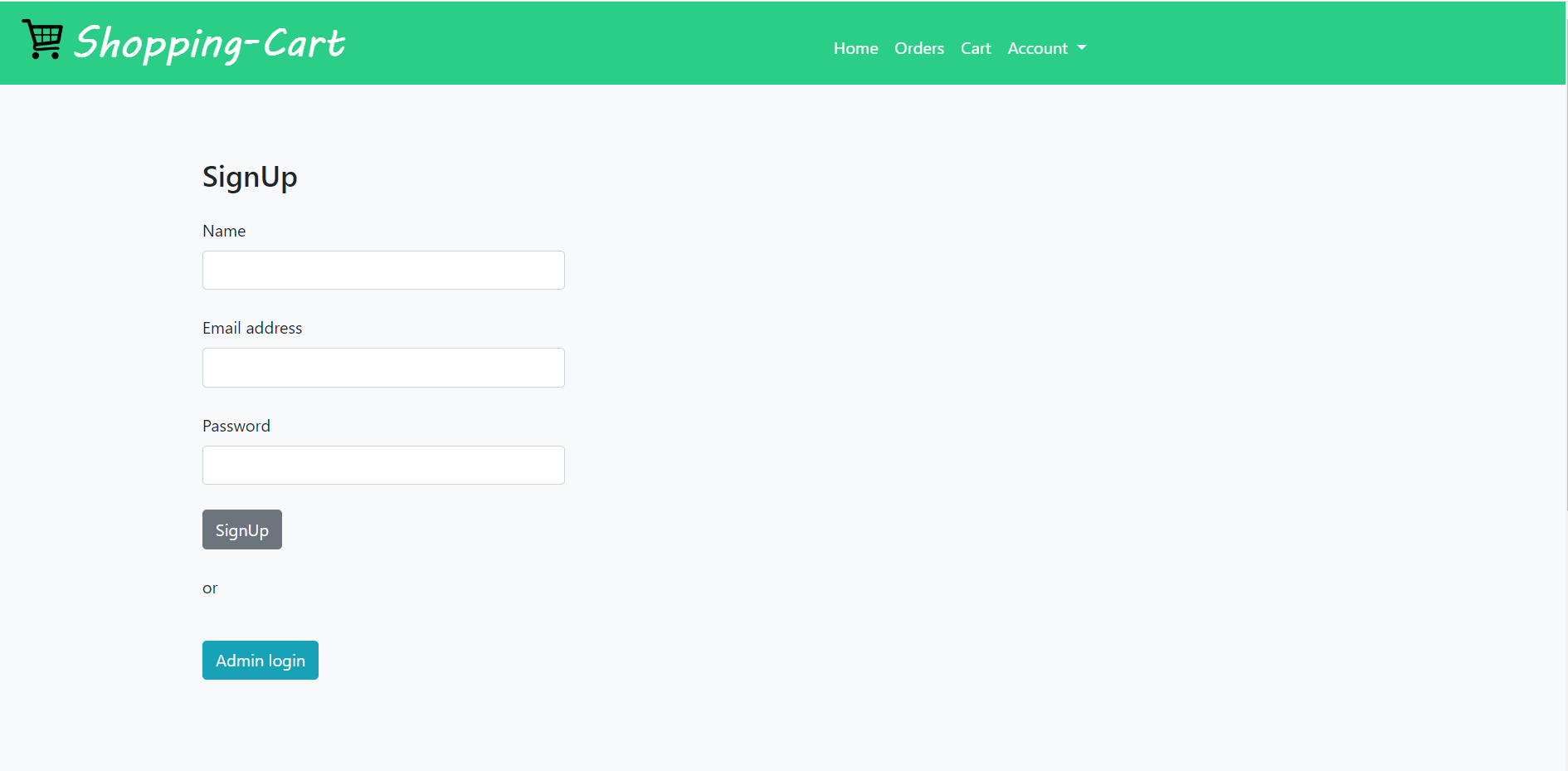The image size is (1568, 771).
Task: Click the Password input box
Action: click(382, 465)
